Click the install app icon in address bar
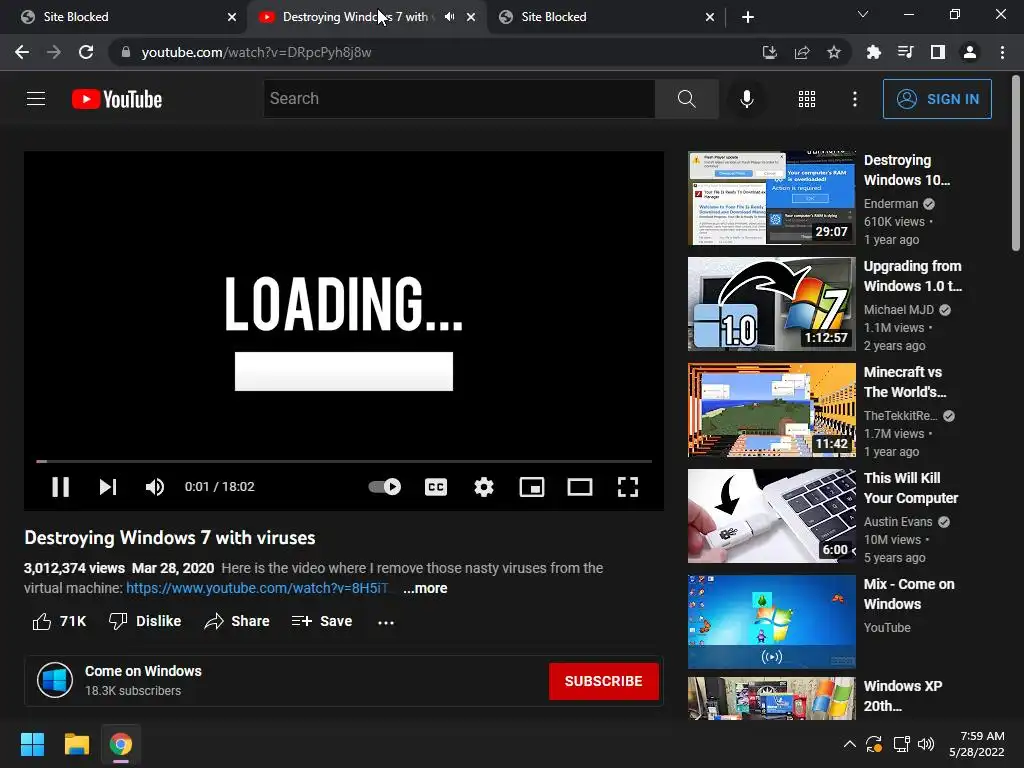1024x768 pixels. coord(769,52)
